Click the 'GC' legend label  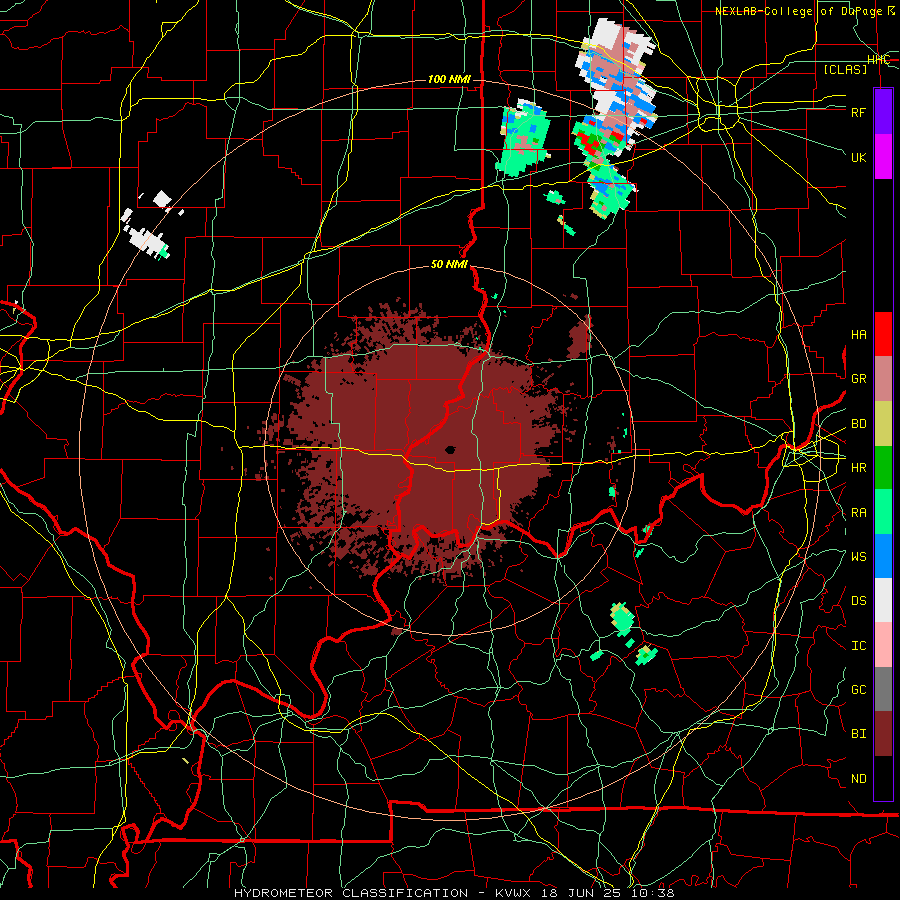coord(858,690)
